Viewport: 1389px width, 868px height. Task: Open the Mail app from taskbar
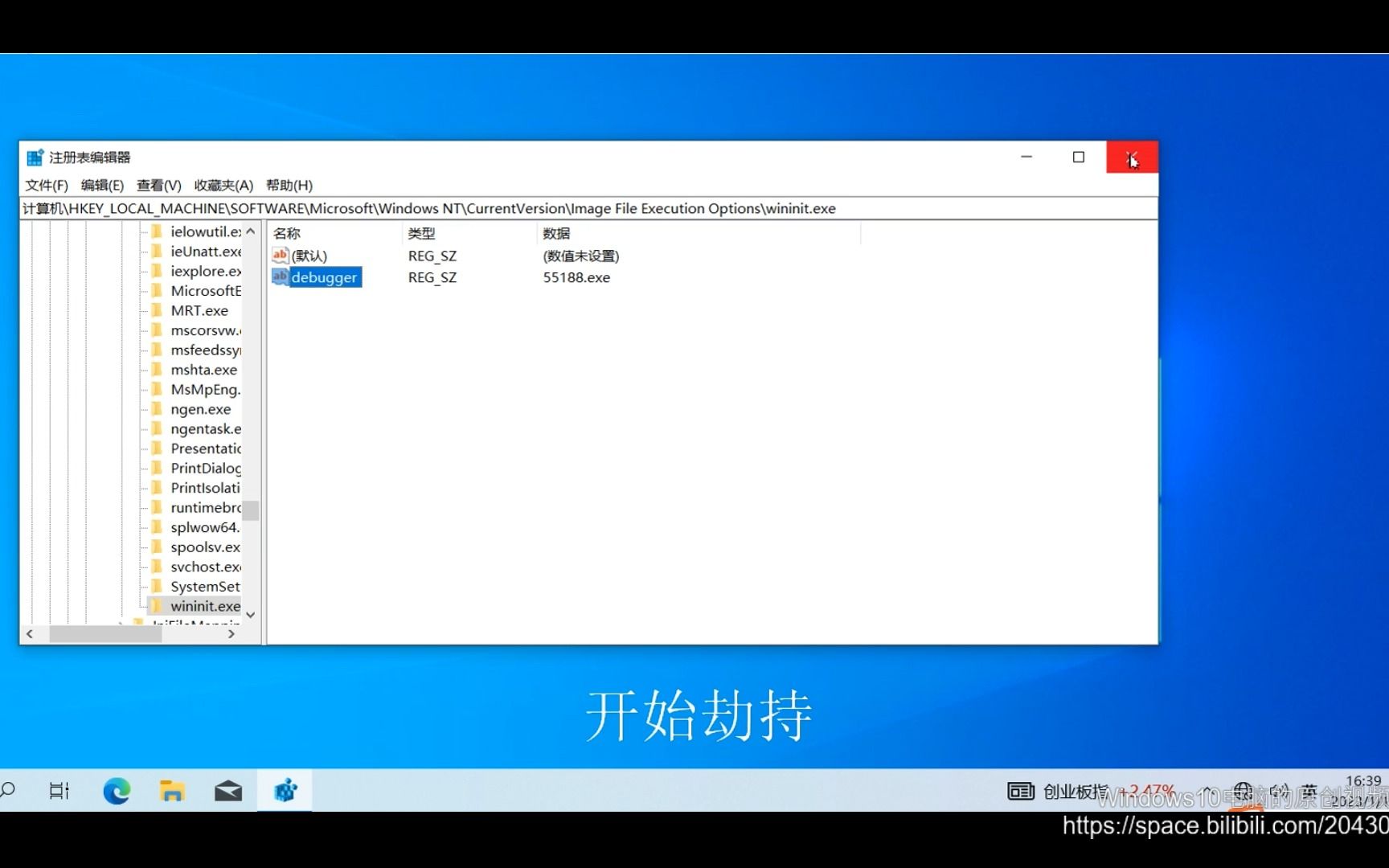[228, 792]
